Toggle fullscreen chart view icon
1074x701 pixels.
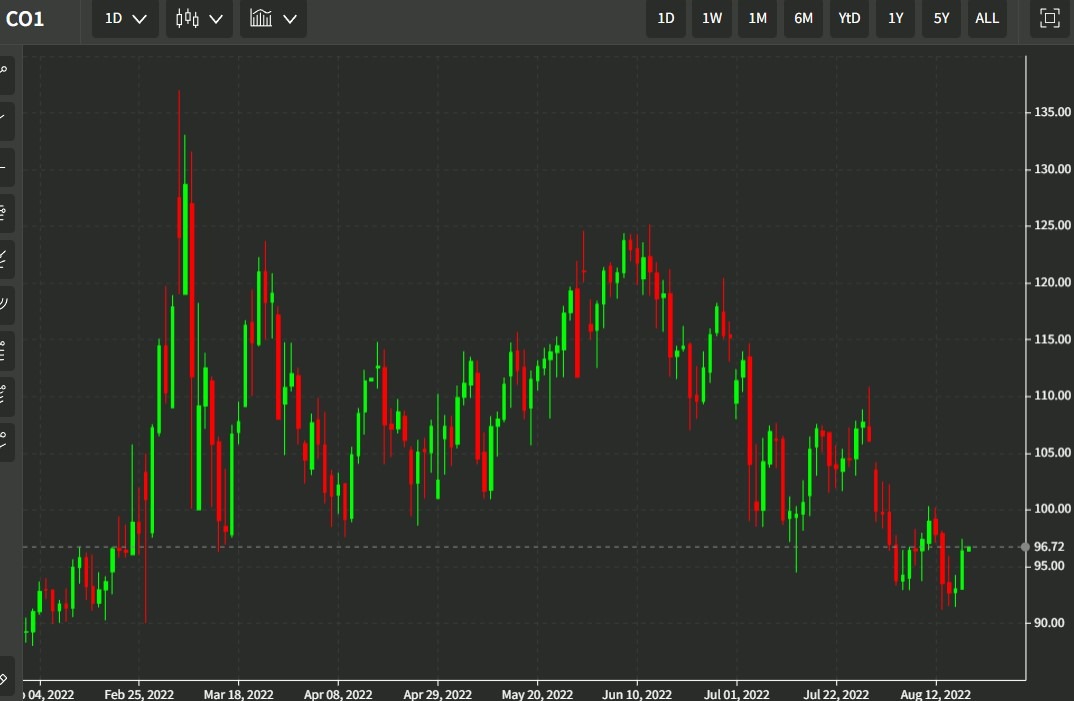pos(1049,19)
